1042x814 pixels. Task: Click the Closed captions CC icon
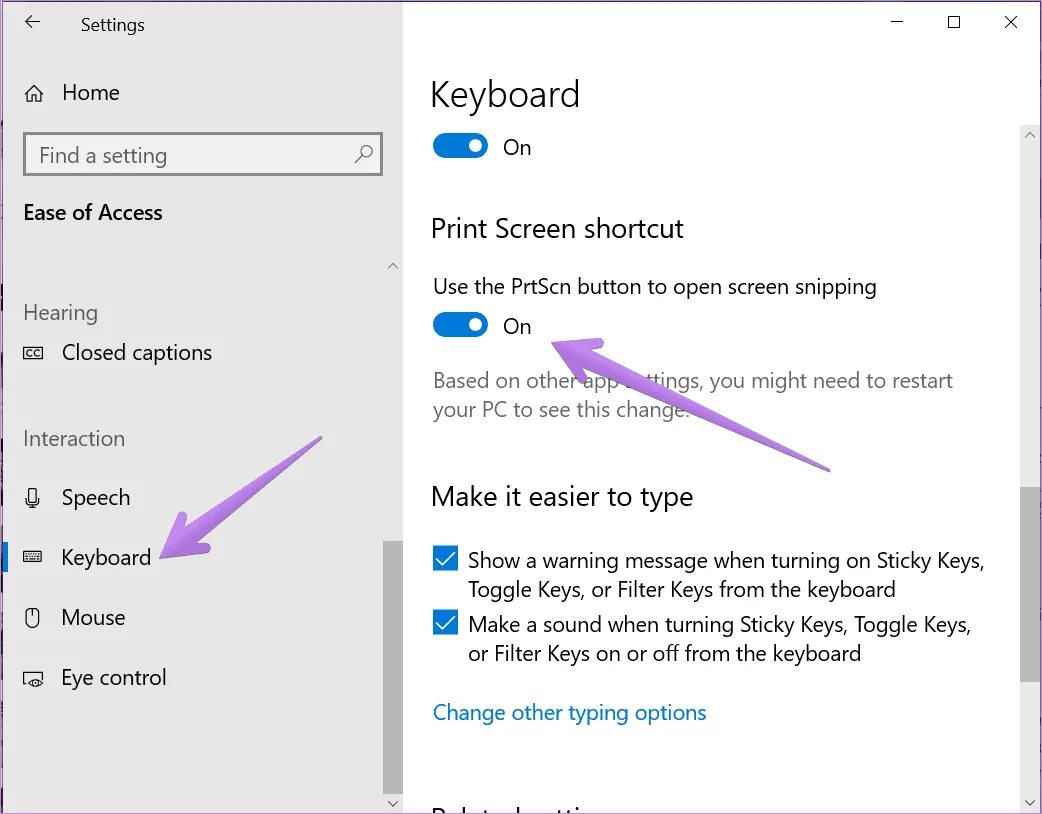[x=34, y=353]
